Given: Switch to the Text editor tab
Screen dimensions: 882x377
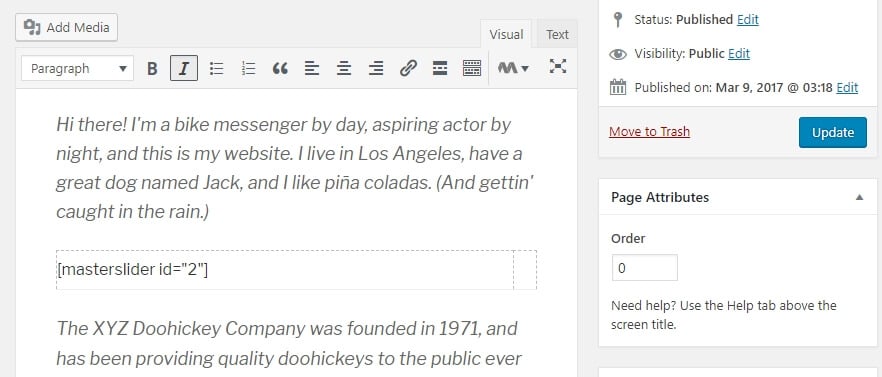Looking at the screenshot, I should click(x=557, y=35).
